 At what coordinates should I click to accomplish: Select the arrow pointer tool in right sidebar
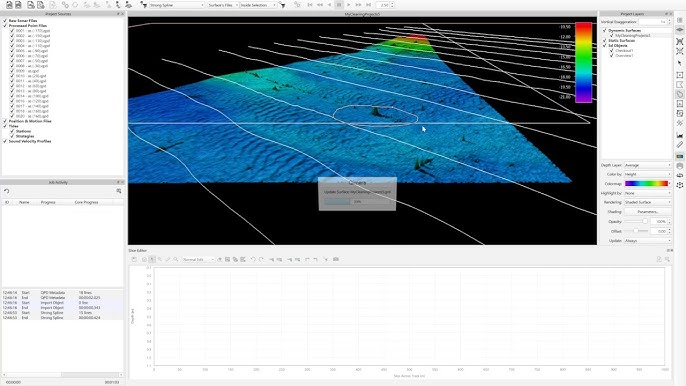tap(679, 63)
